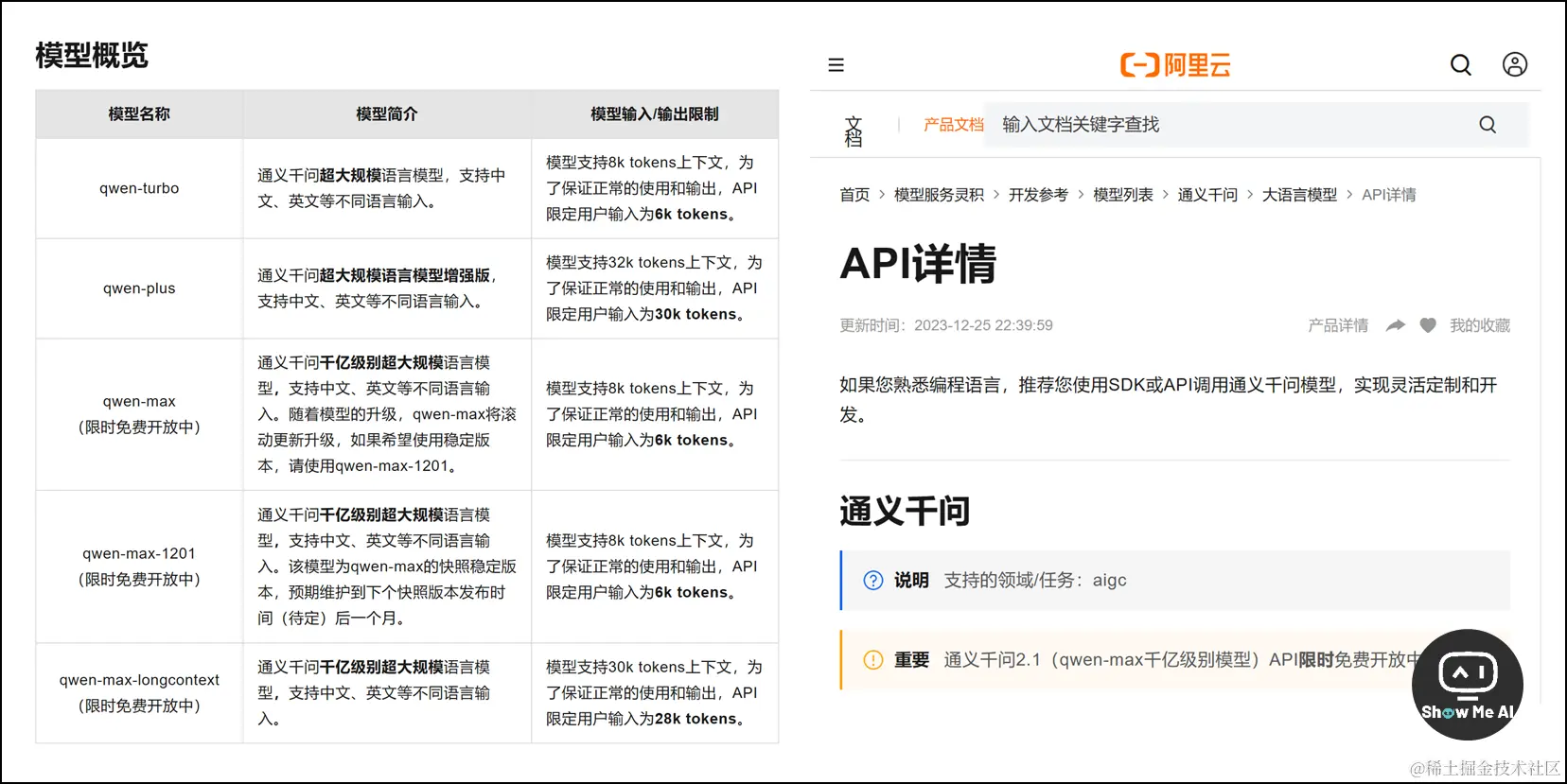Click the warning icon beside 重要

tap(873, 660)
